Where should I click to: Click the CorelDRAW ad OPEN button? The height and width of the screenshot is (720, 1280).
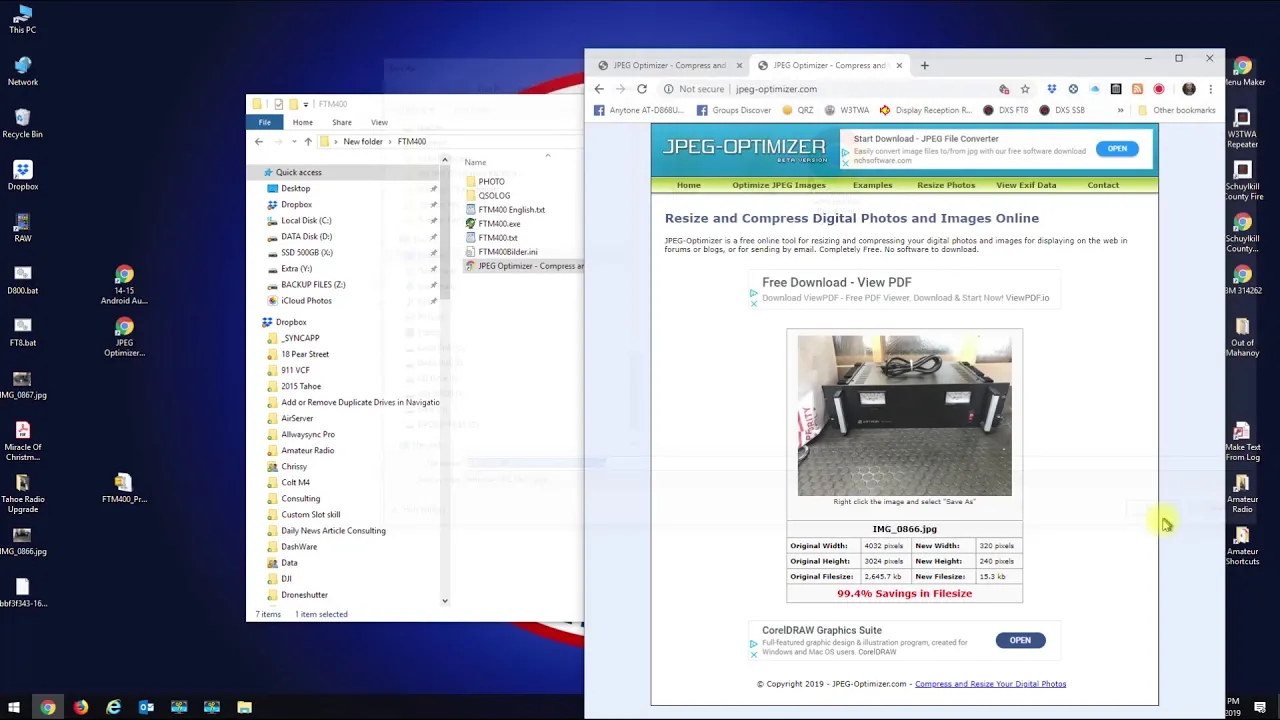pyautogui.click(x=1020, y=640)
